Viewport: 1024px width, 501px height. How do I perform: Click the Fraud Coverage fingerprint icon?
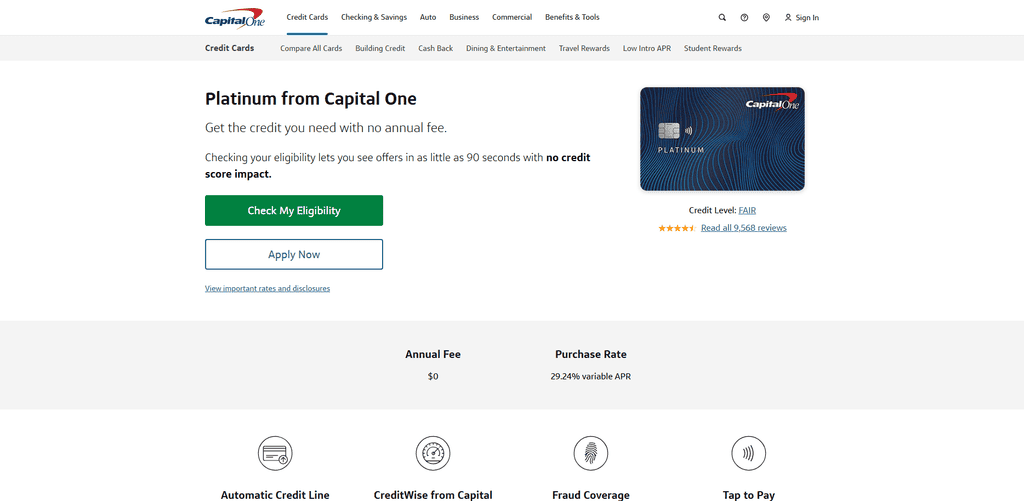(591, 453)
